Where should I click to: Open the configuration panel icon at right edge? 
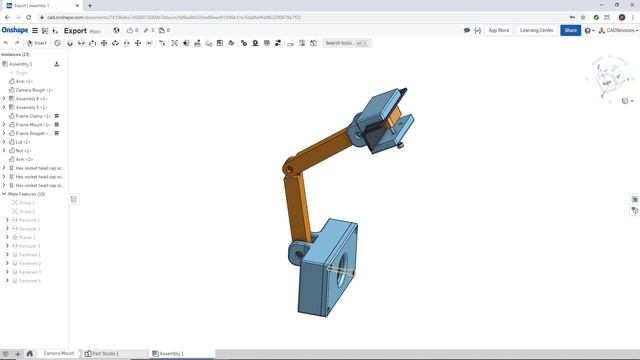[x=635, y=199]
